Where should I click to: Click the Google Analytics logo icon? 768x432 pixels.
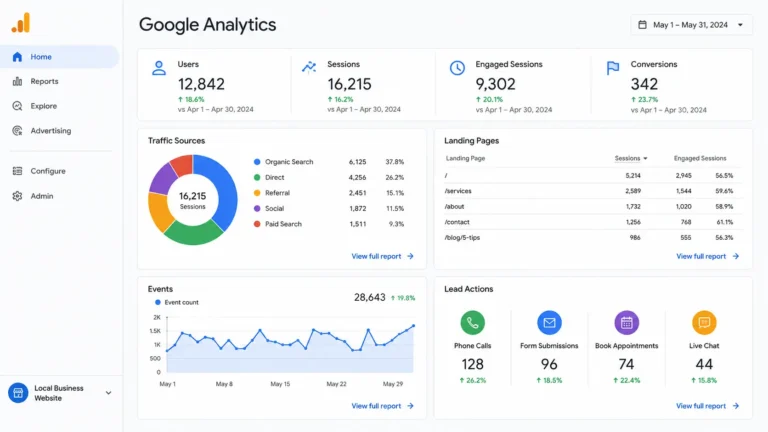point(21,23)
